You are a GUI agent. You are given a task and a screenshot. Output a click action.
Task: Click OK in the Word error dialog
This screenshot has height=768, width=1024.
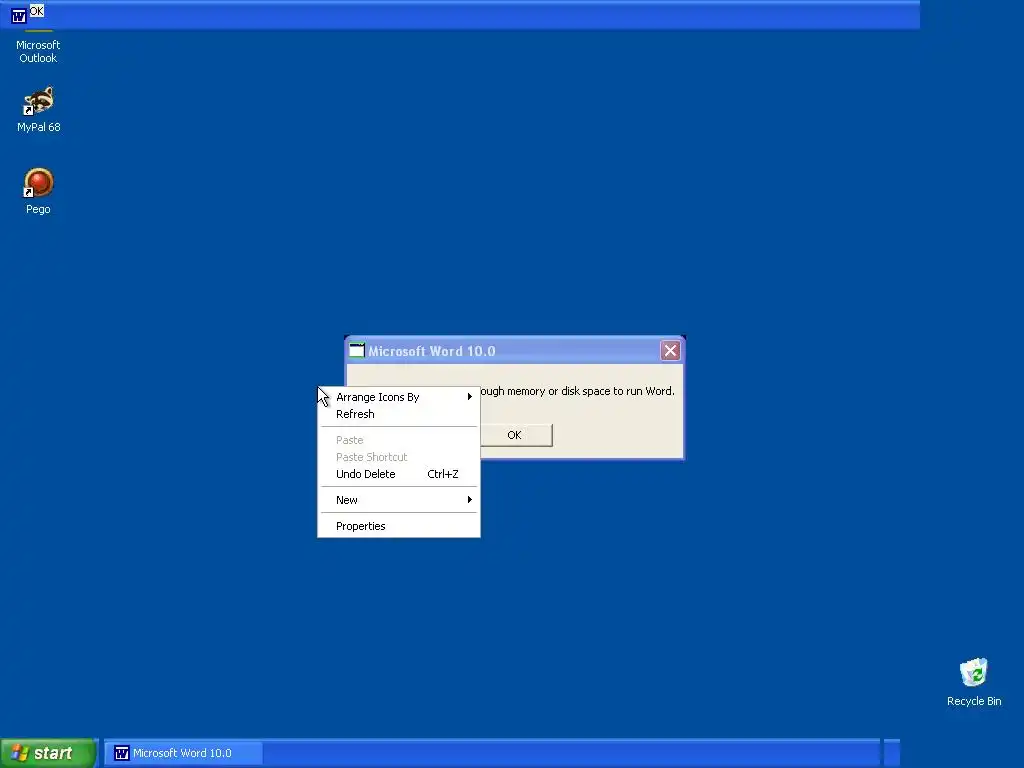point(514,435)
